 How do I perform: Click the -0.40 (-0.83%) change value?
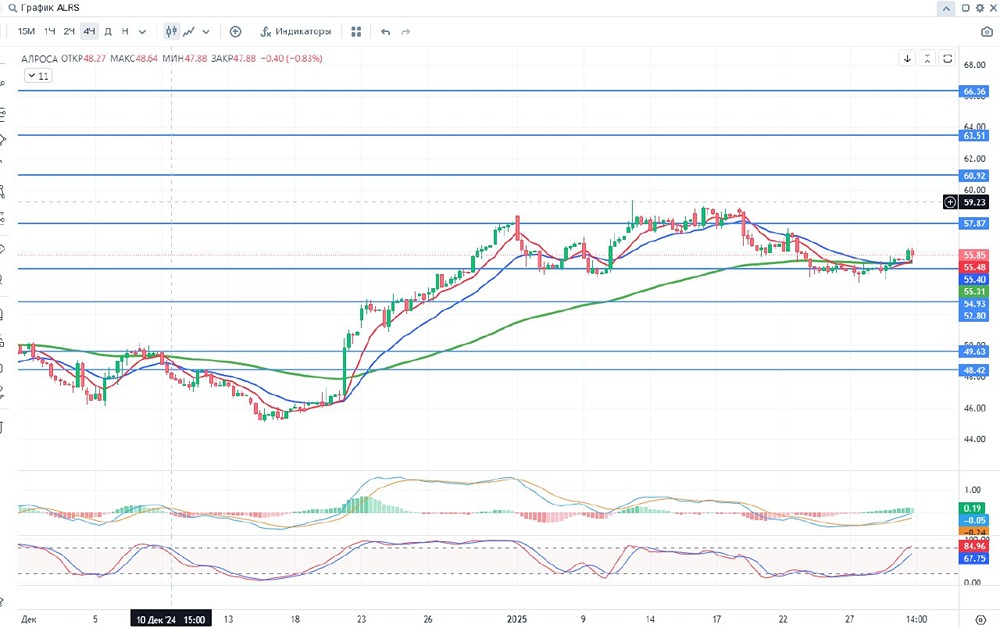pos(291,59)
